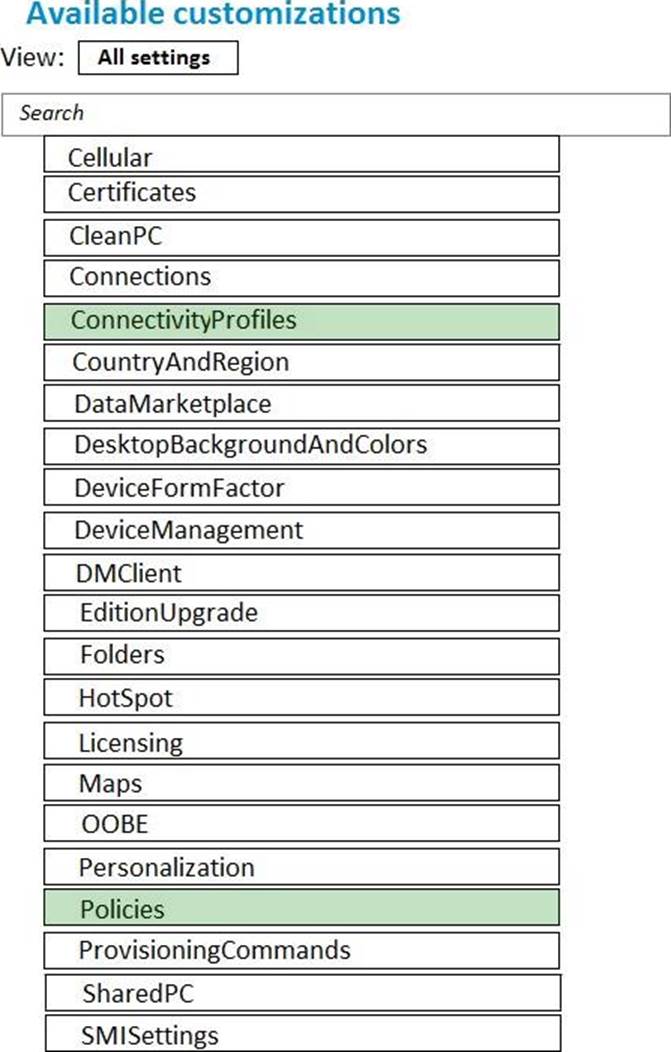
Task: Expand the highlighted Policies item
Action: point(301,908)
